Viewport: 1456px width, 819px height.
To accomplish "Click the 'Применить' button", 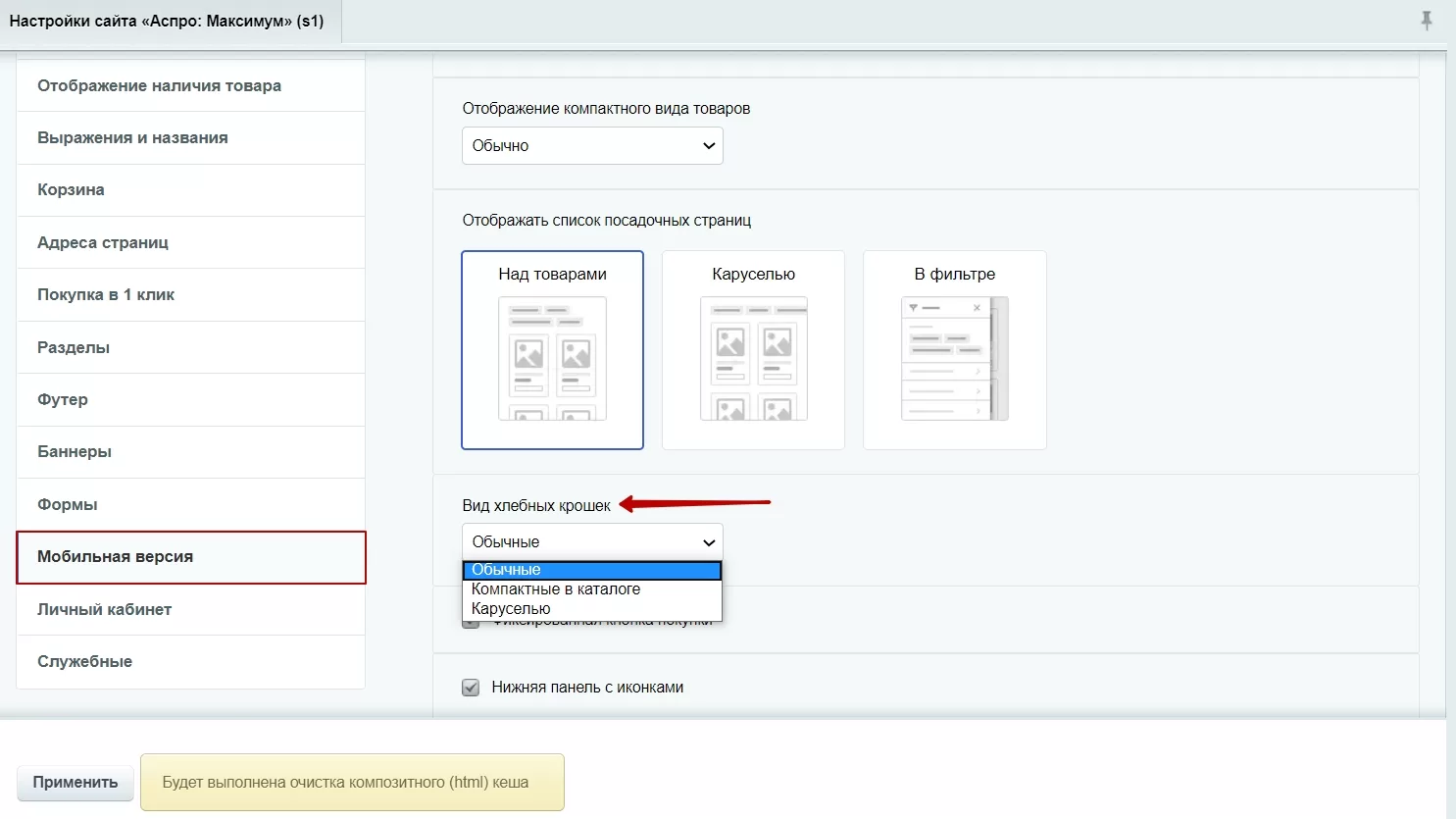I will coord(75,783).
